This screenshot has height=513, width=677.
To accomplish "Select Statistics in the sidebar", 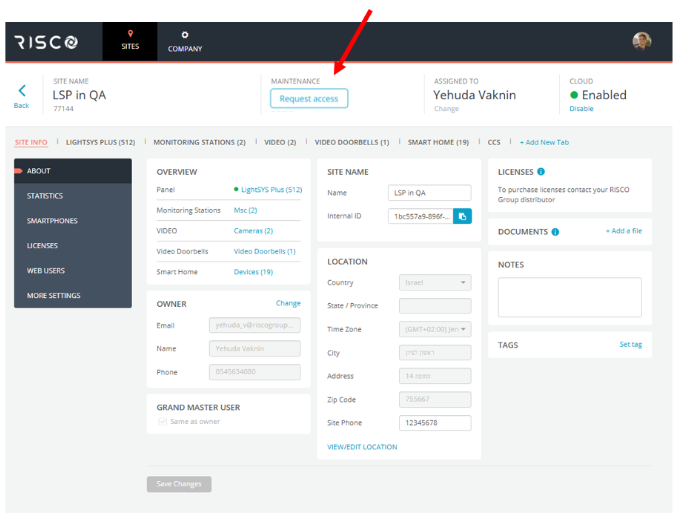I will point(45,196).
